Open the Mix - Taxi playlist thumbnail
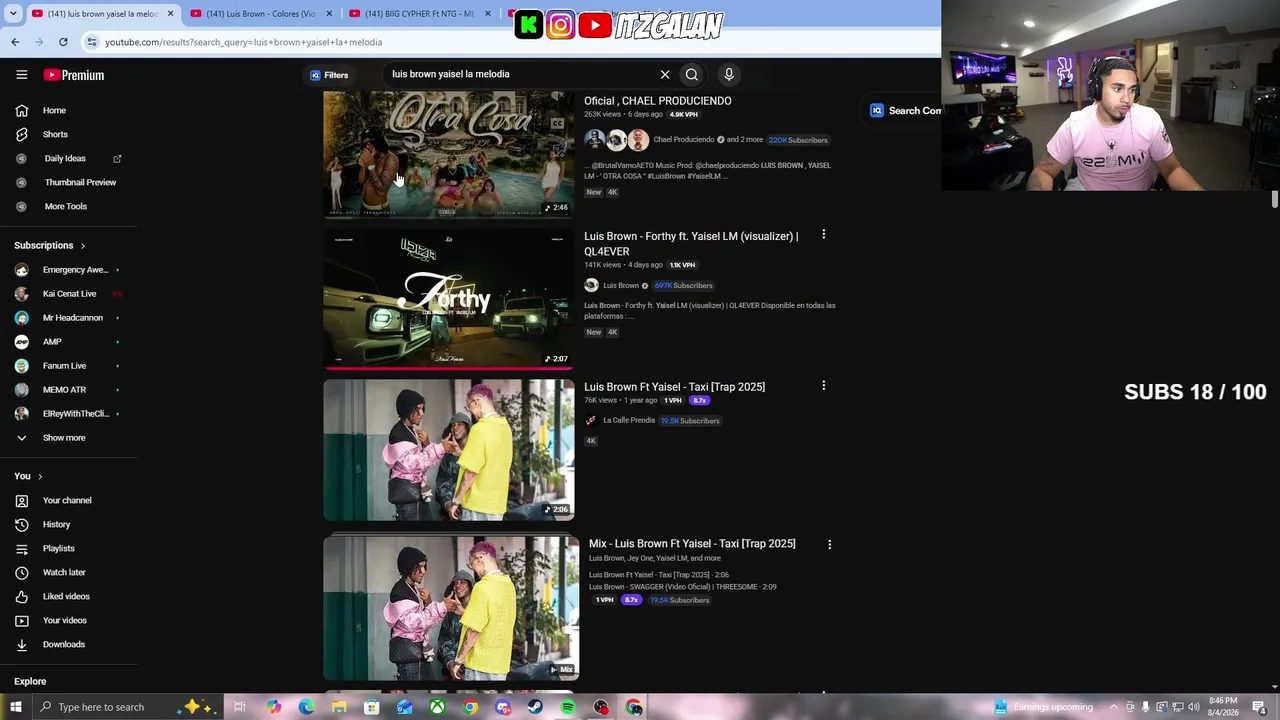The width and height of the screenshot is (1280, 720). (451, 608)
